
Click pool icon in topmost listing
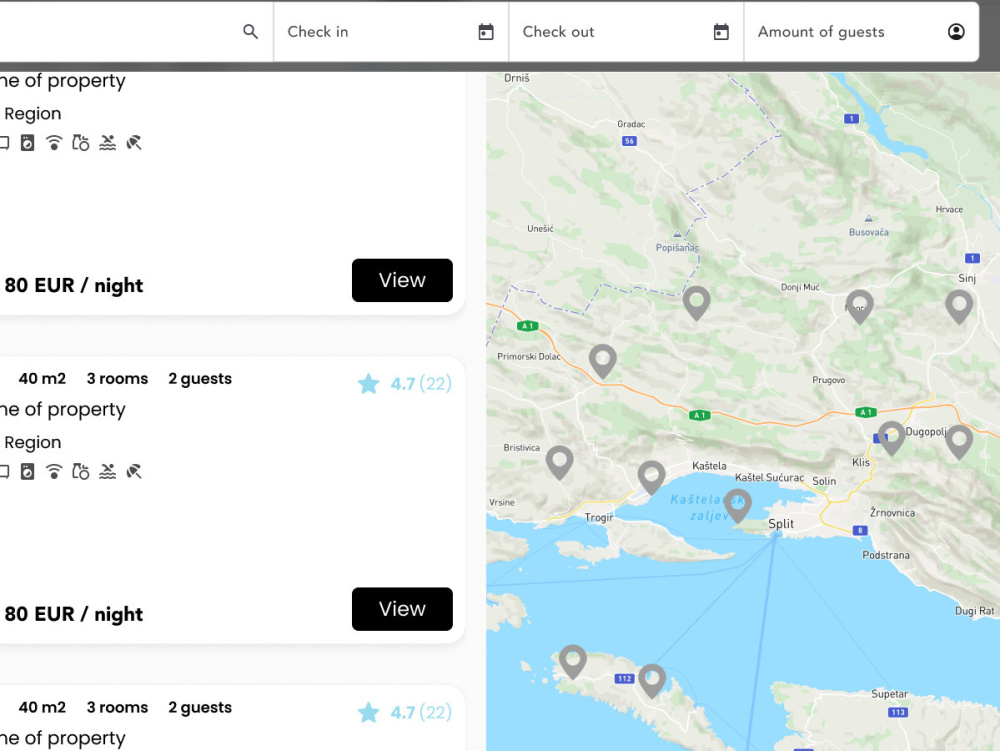pyautogui.click(x=107, y=143)
